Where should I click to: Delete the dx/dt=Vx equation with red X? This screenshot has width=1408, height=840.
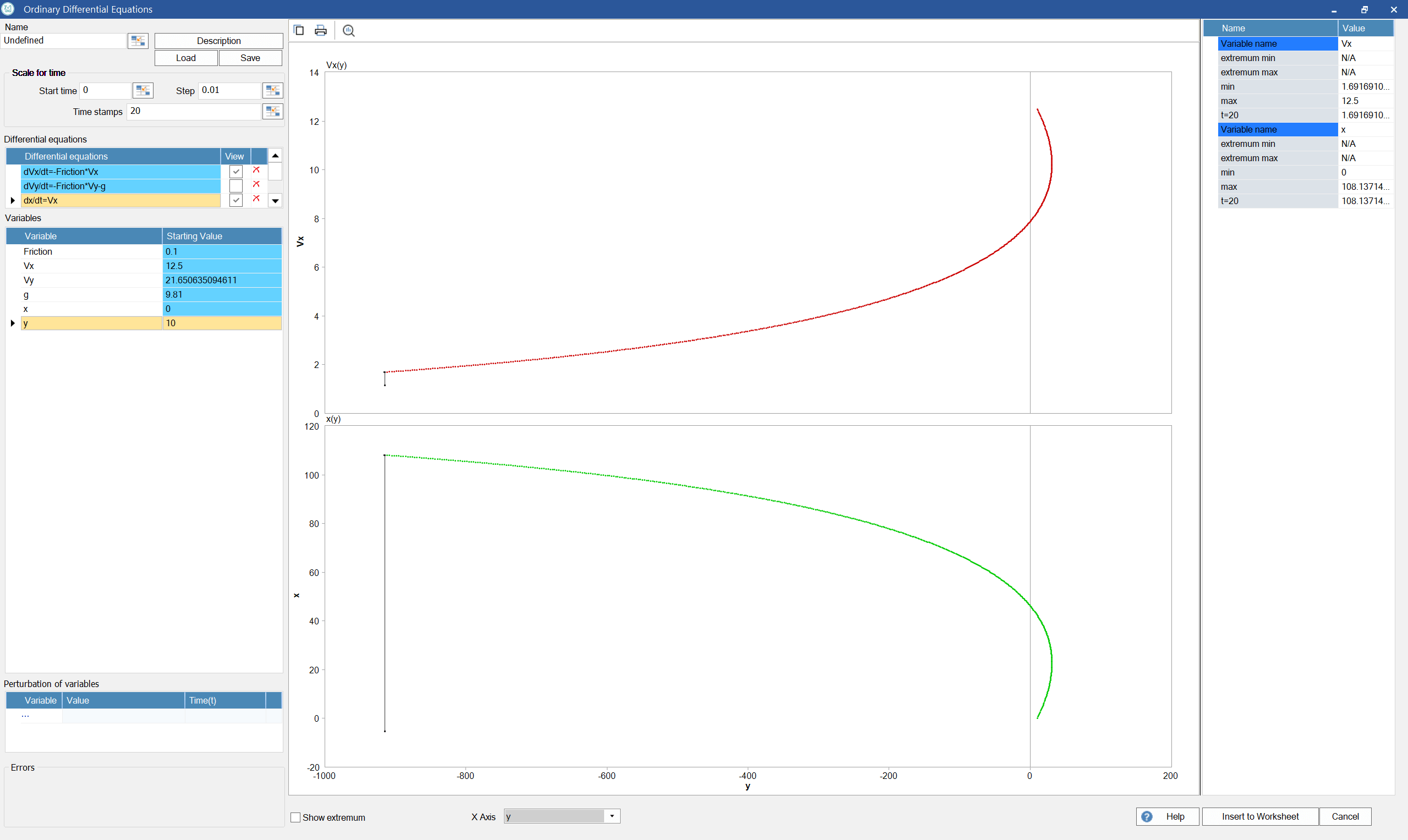256,199
